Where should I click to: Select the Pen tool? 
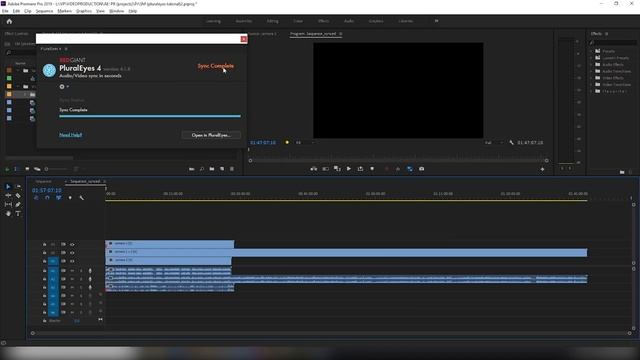18,204
